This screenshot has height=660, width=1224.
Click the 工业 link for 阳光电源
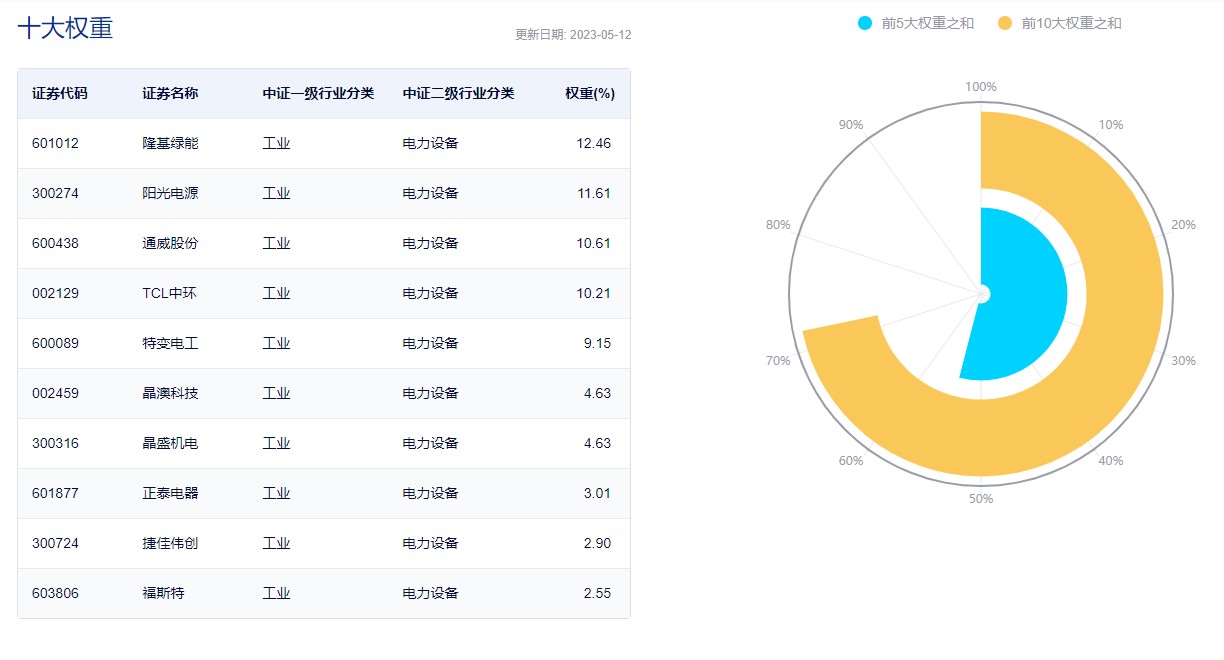click(x=276, y=193)
